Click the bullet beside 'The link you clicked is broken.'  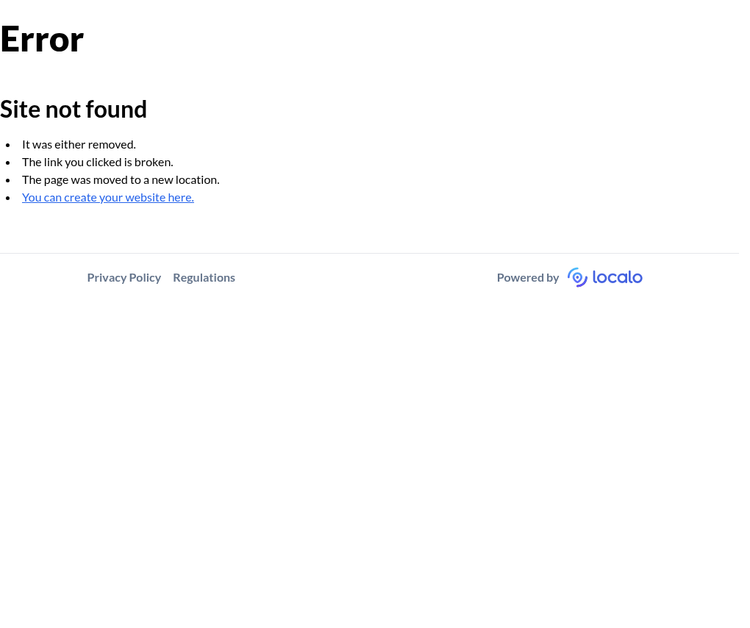8,163
